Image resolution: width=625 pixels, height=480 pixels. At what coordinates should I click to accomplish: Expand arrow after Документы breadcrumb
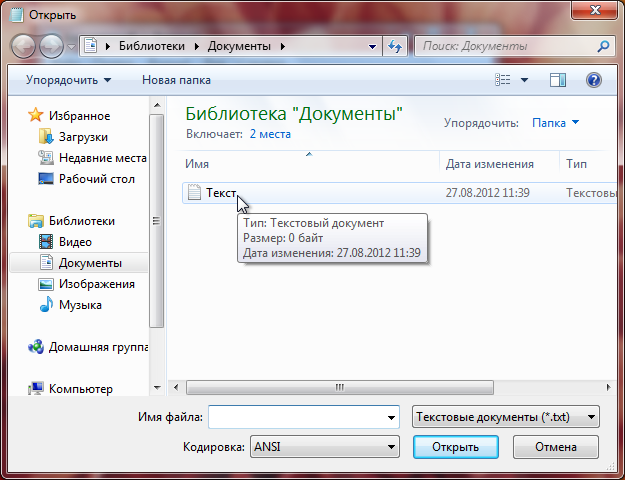click(x=283, y=47)
